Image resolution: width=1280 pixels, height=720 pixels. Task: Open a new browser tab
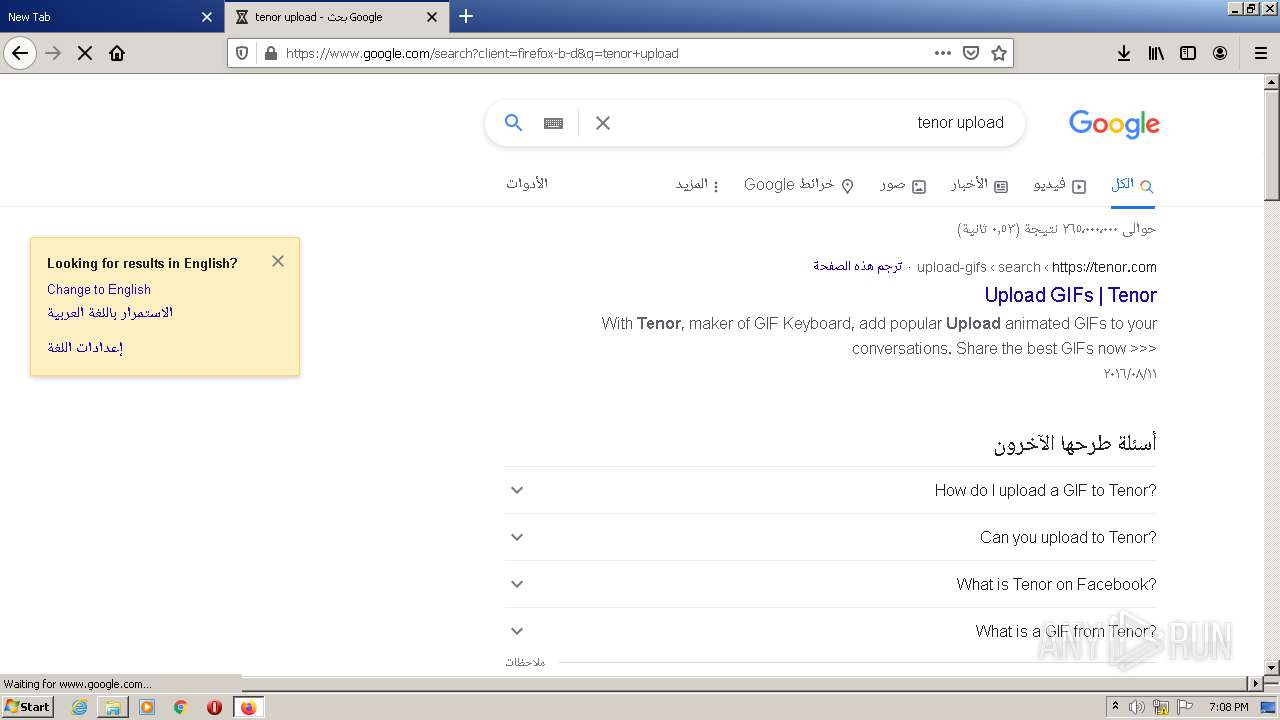[466, 16]
